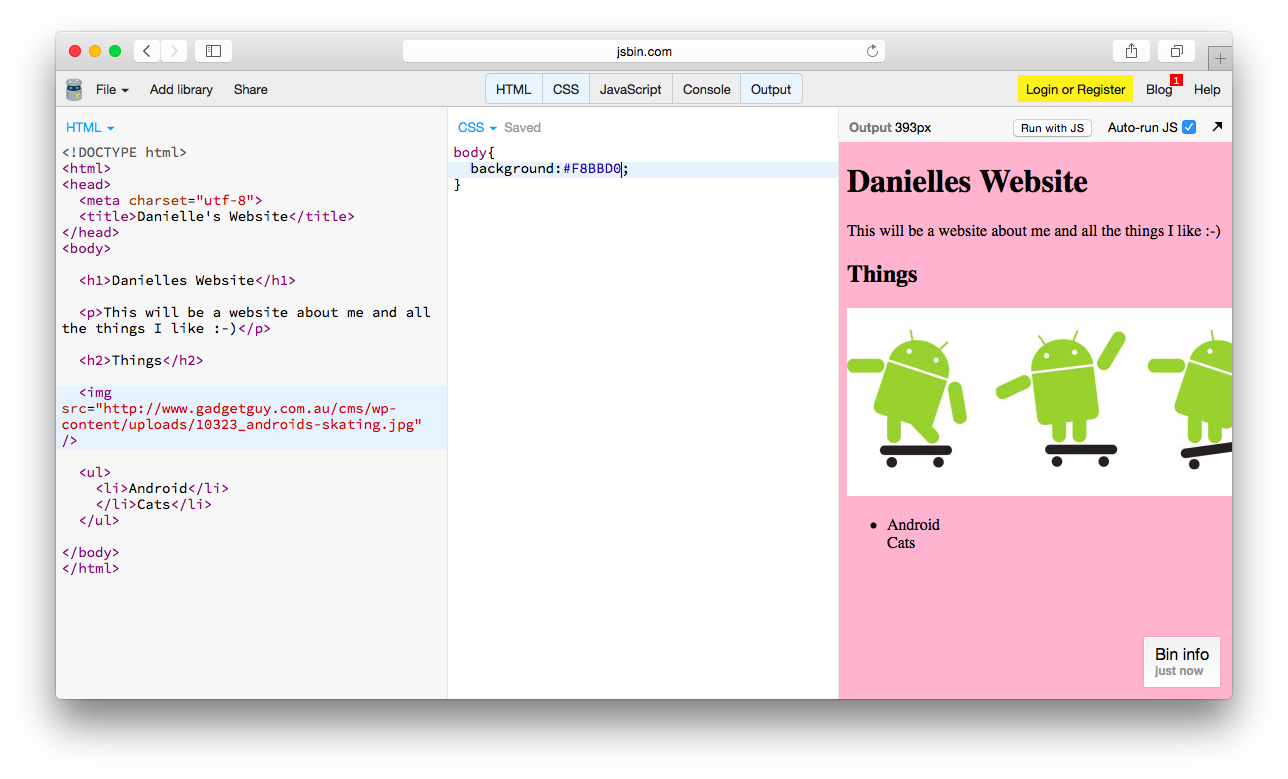Click the jsbin.com address bar
The height and width of the screenshot is (779, 1288).
(644, 51)
